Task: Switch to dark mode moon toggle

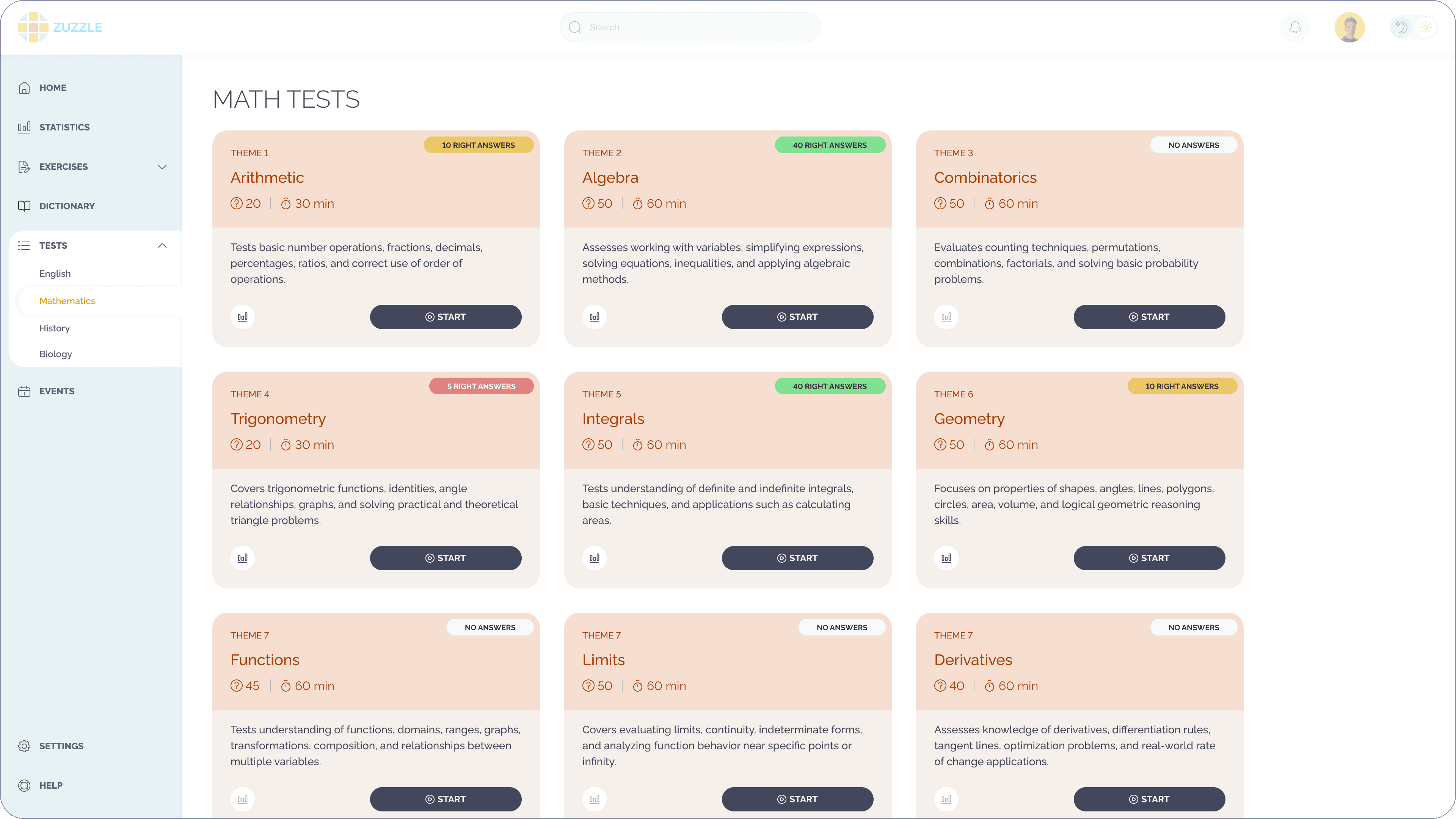Action: pos(1401,27)
